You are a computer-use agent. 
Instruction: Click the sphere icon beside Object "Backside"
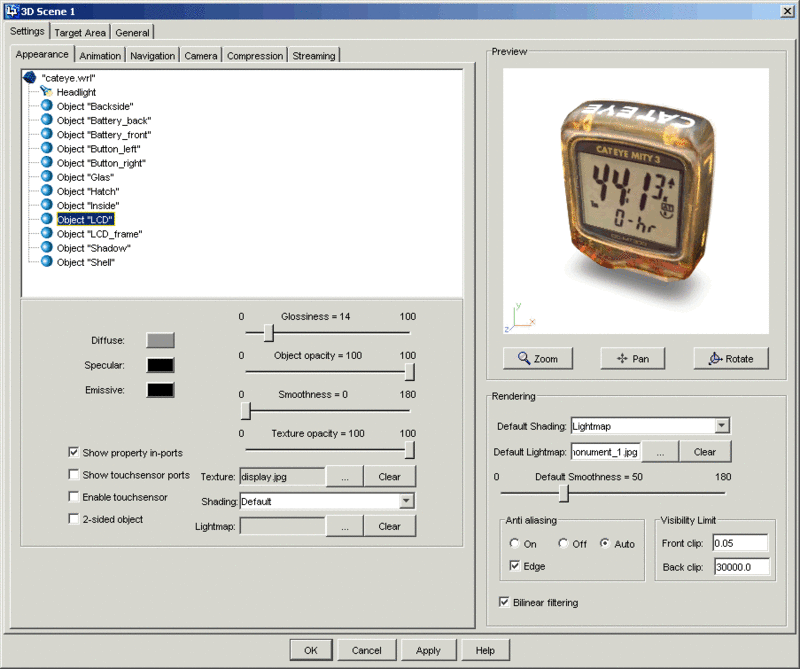click(46, 106)
